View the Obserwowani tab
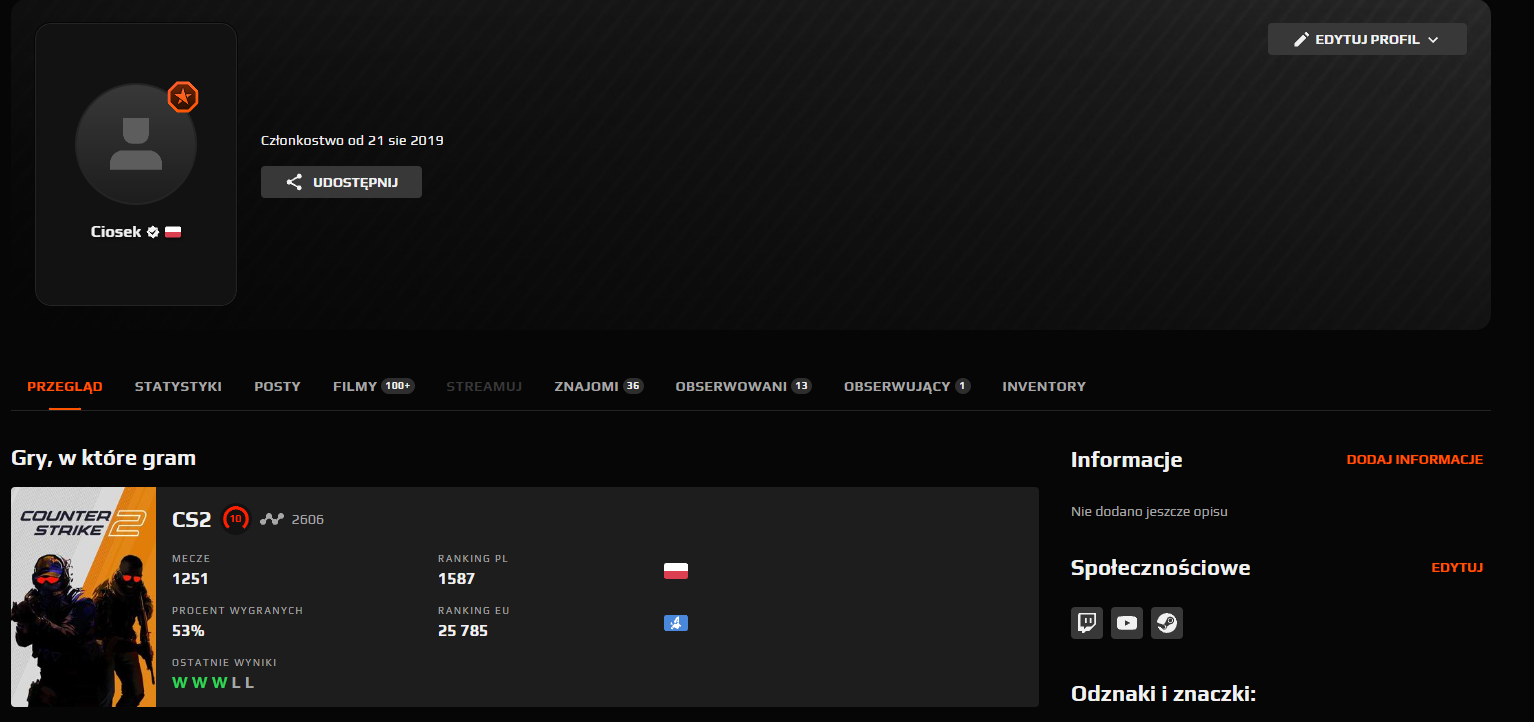 [x=743, y=386]
